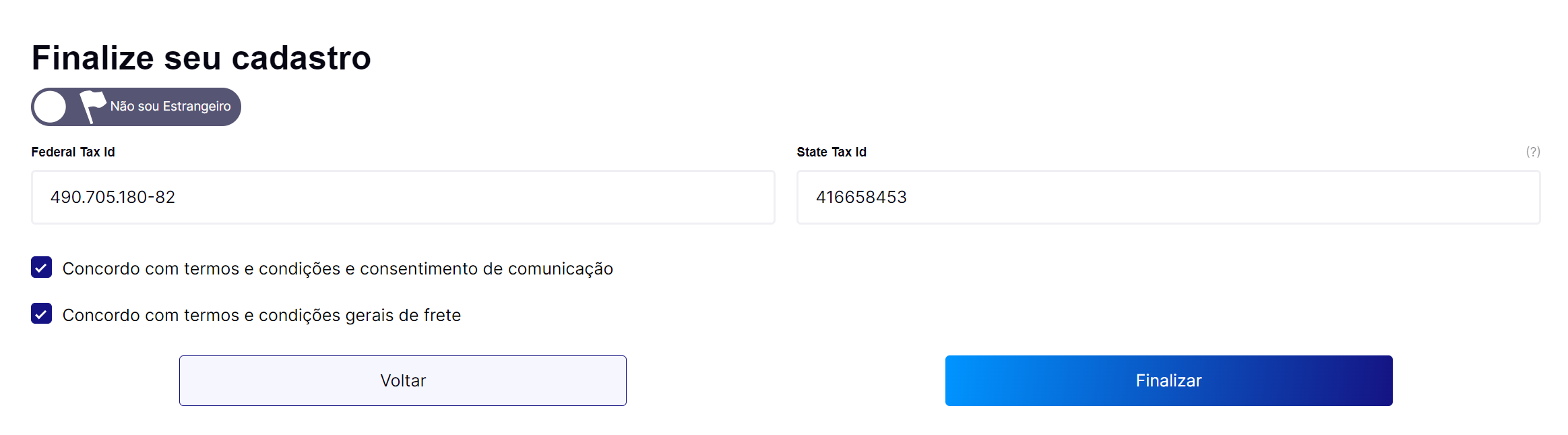Toggle the Não sou Estrangeiro switch knob

click(x=51, y=107)
